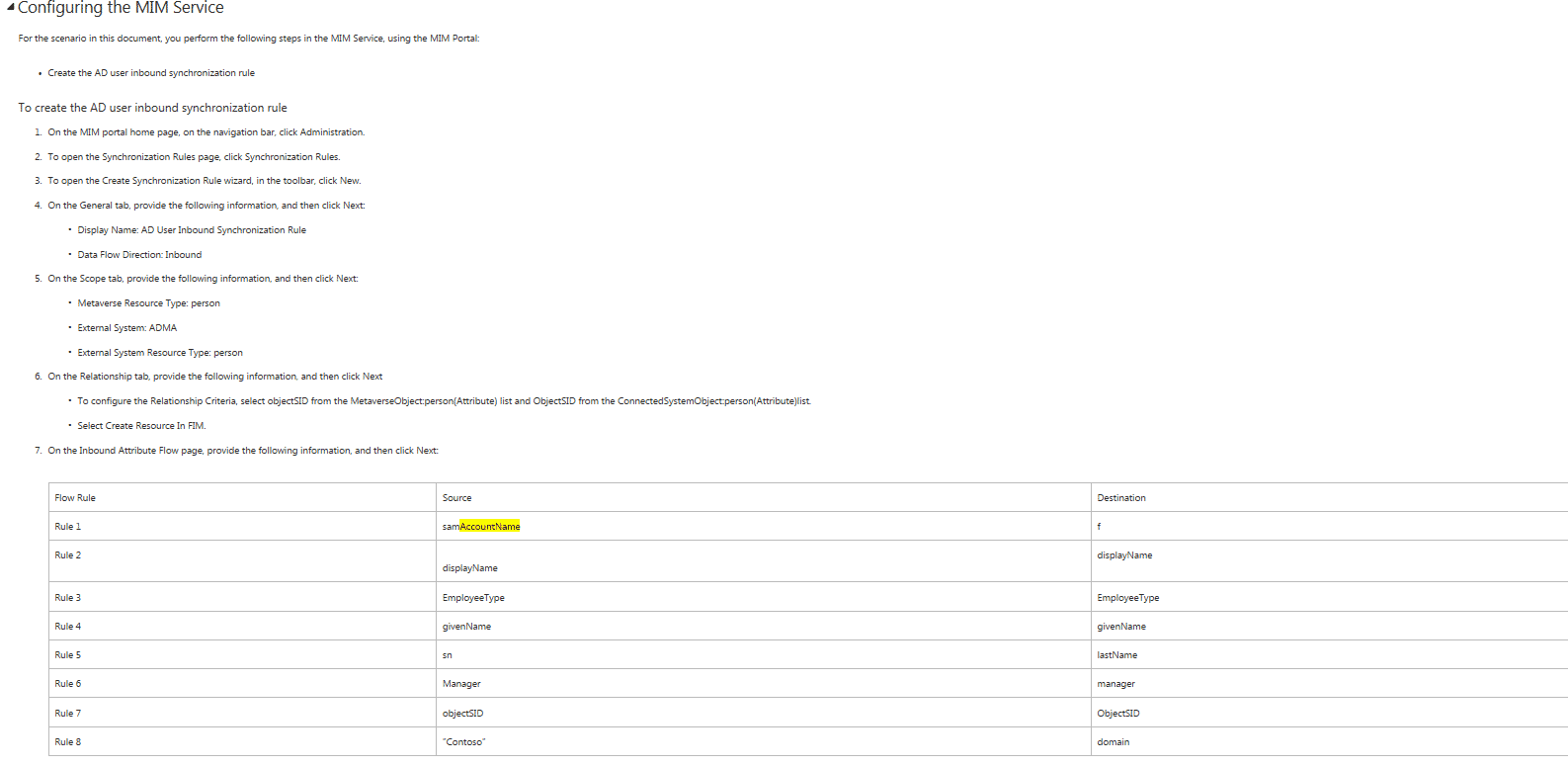Click the sn source cell in Rule 5

[x=448, y=655]
